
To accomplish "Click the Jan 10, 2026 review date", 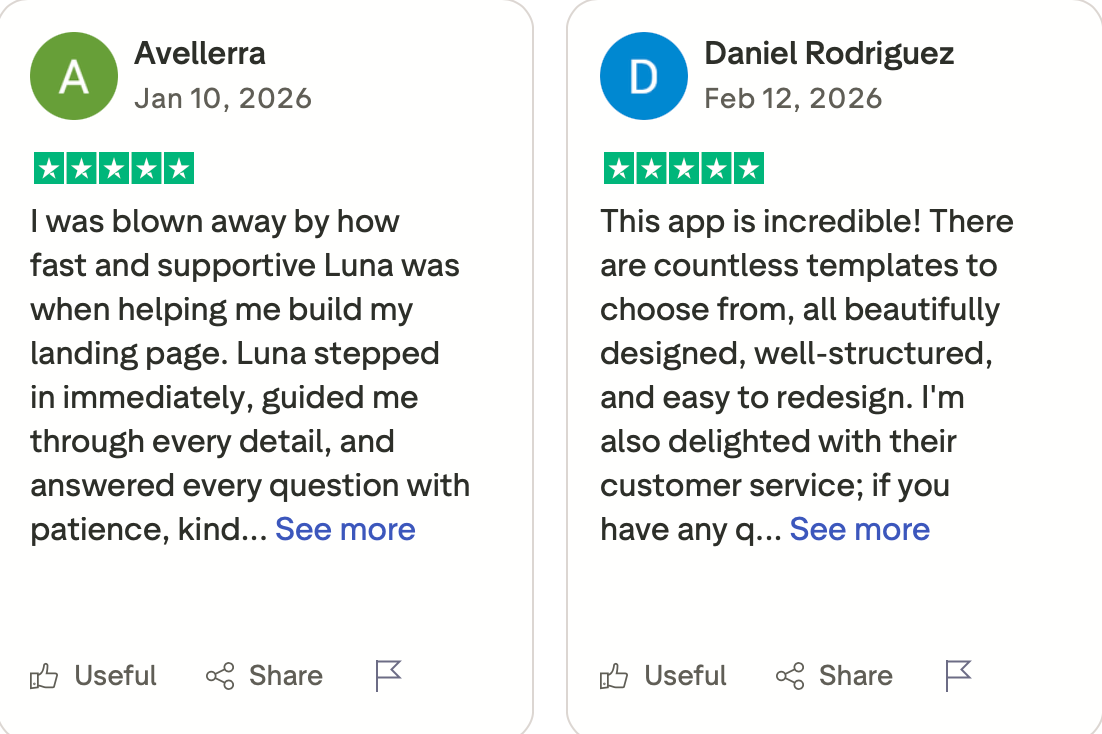I will (x=223, y=98).
